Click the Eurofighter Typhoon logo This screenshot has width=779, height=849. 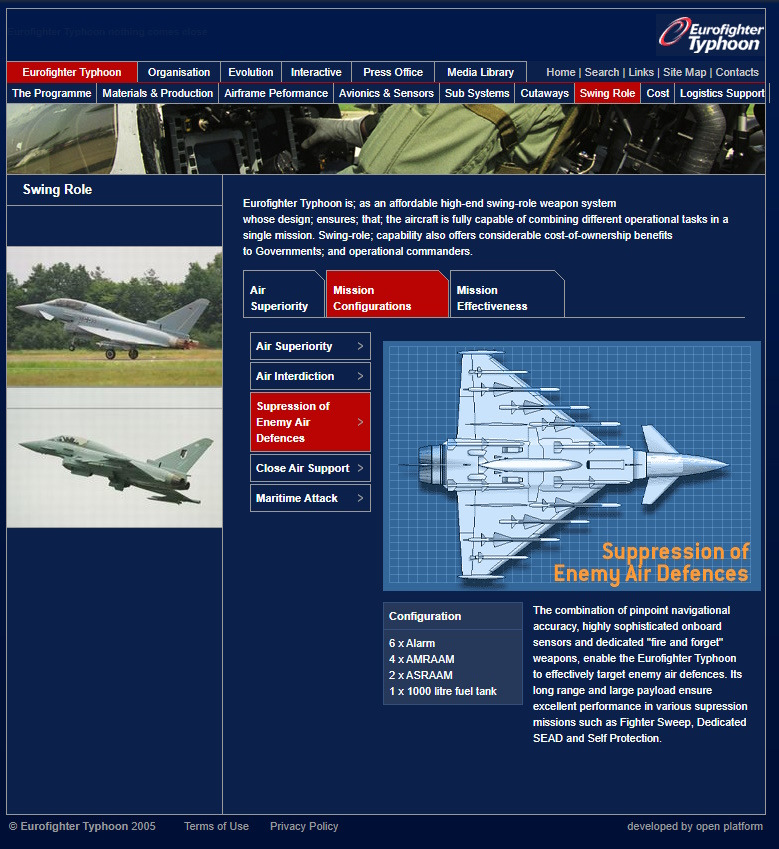click(710, 35)
